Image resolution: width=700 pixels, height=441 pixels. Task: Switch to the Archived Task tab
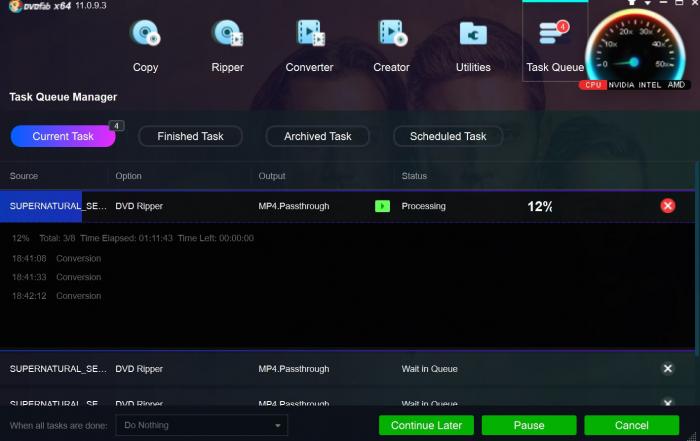(317, 136)
